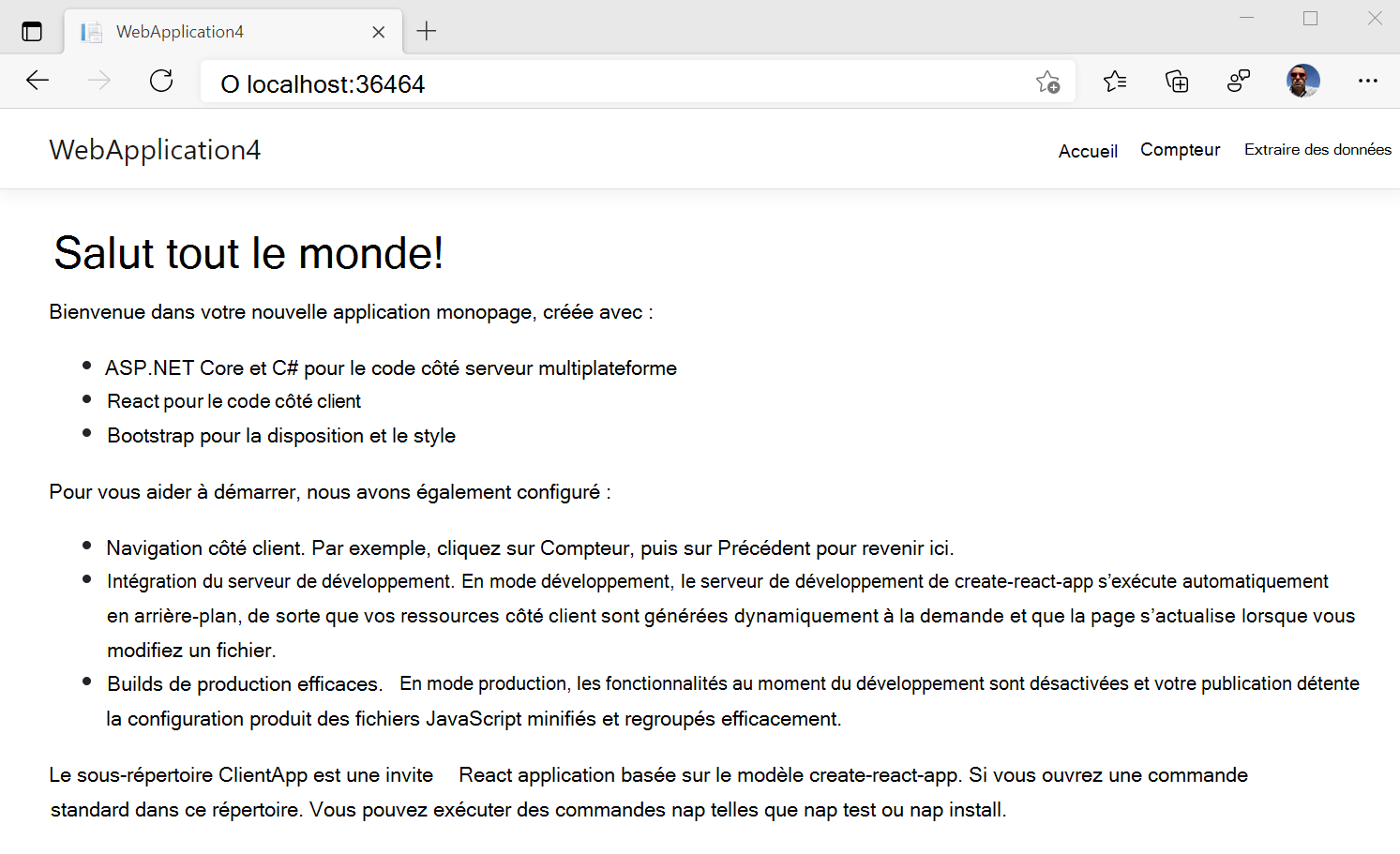
Task: Click the Accueil navigation link
Action: (1087, 150)
